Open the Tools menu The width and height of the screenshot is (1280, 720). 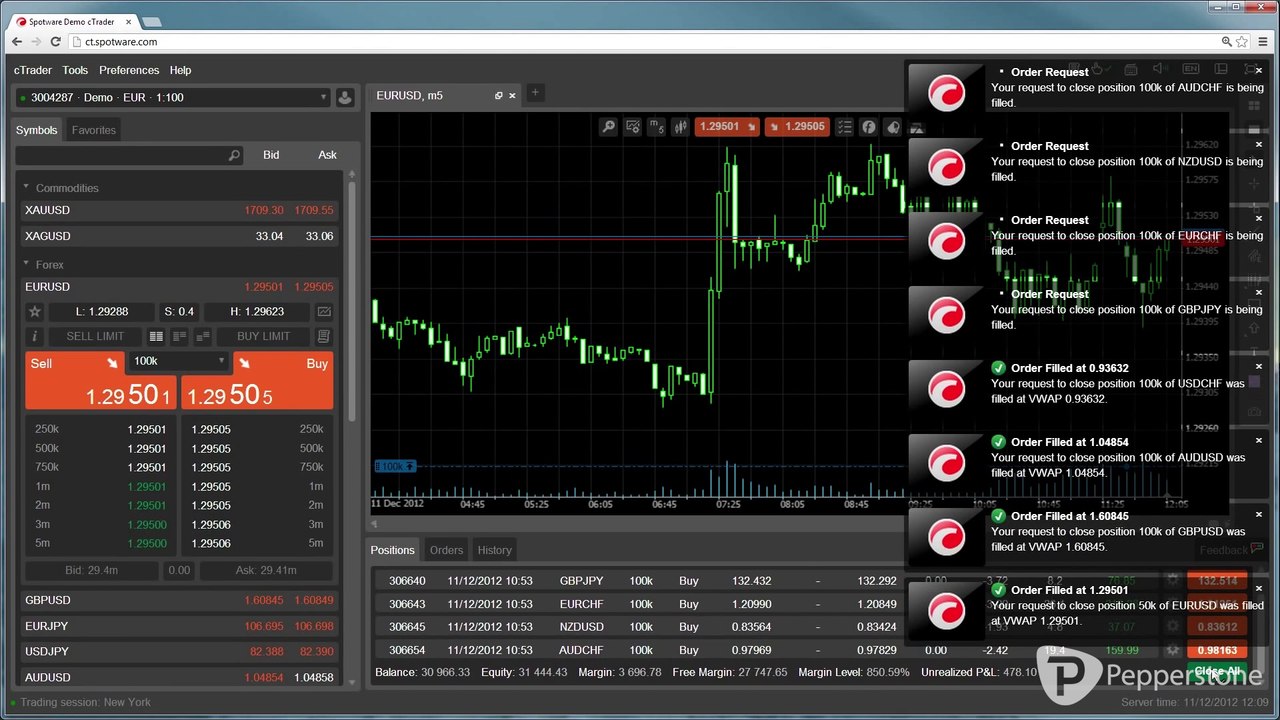75,70
